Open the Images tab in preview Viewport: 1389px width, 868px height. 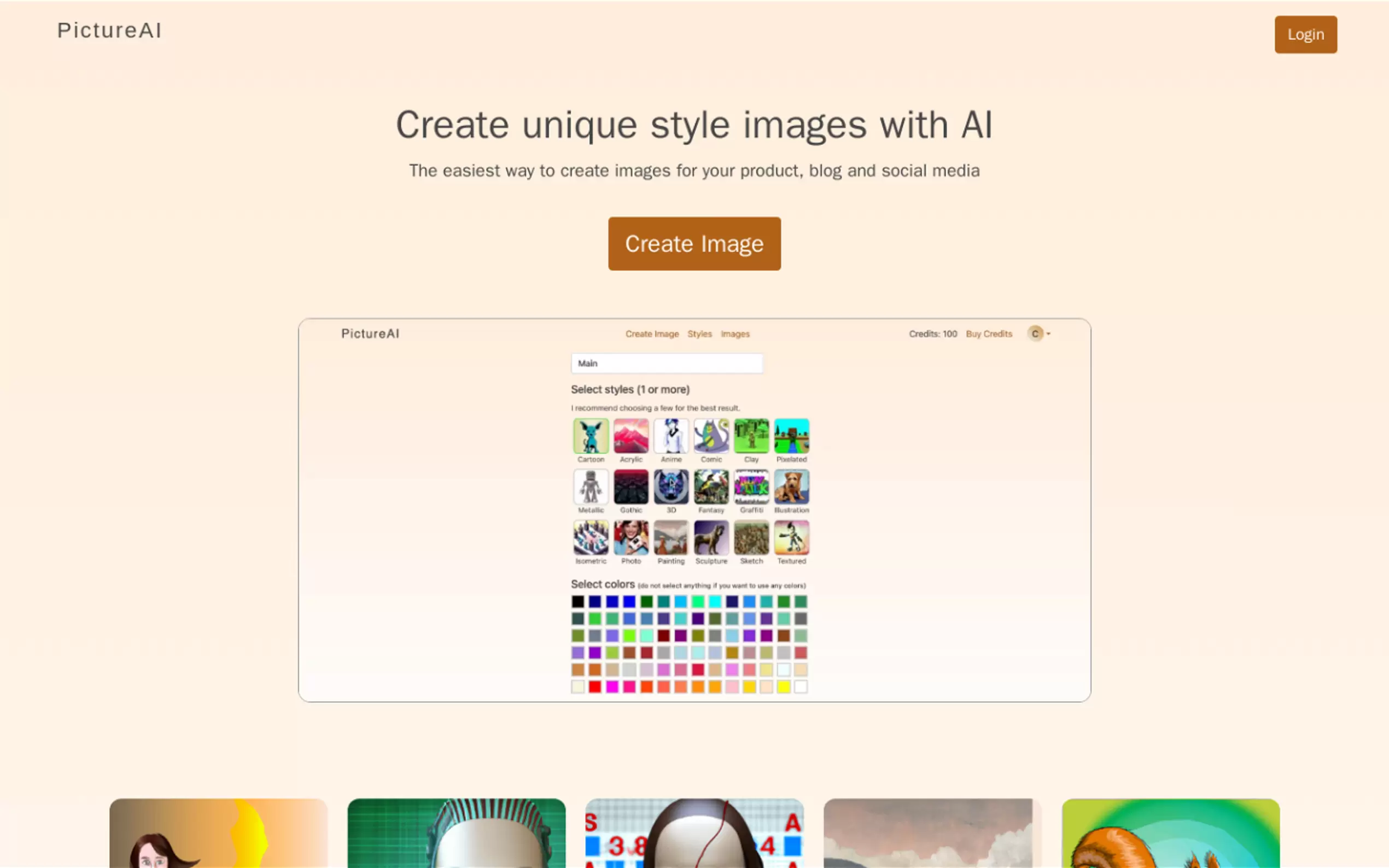735,334
